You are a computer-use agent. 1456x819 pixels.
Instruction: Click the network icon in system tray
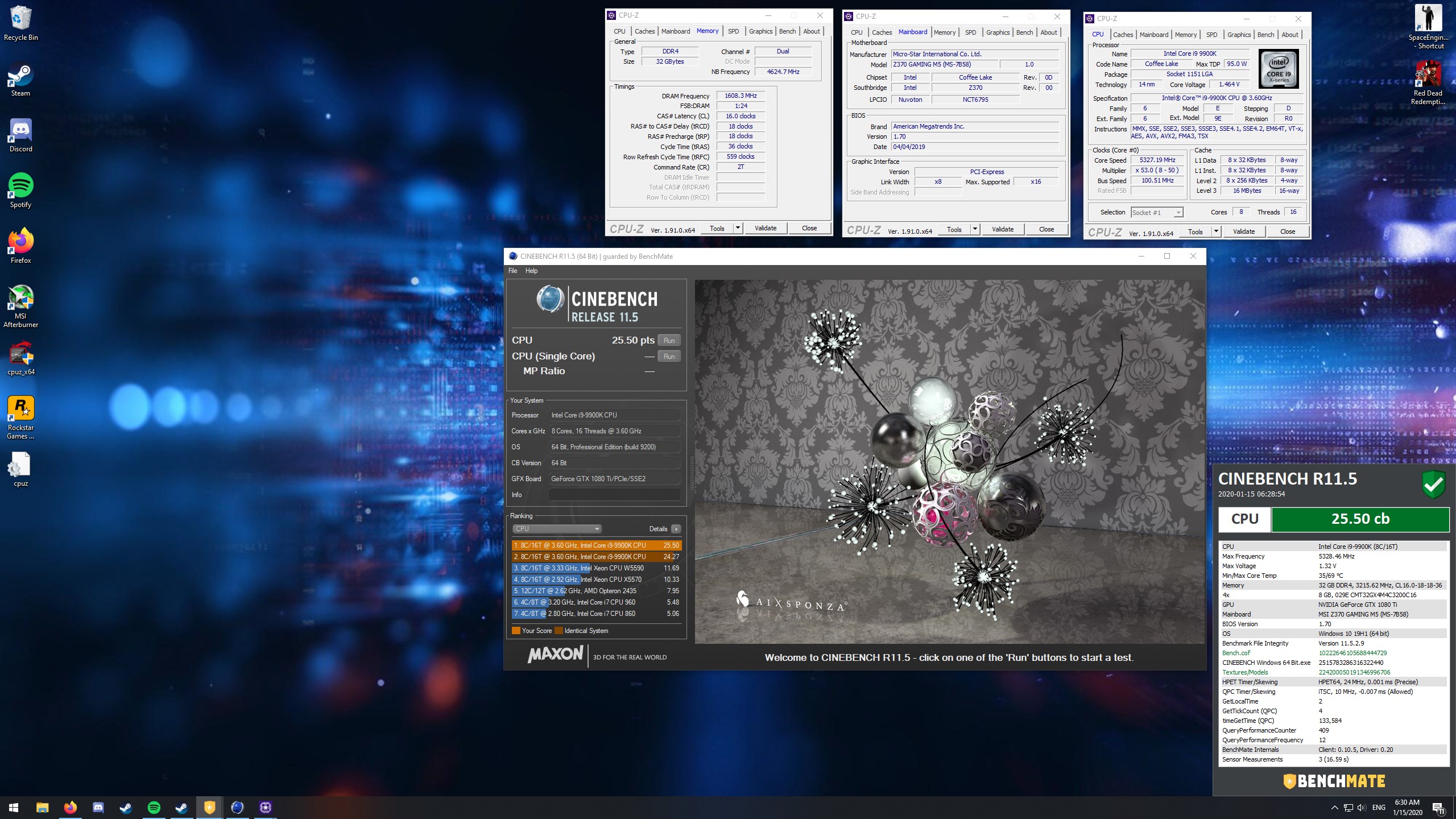tap(1348, 808)
